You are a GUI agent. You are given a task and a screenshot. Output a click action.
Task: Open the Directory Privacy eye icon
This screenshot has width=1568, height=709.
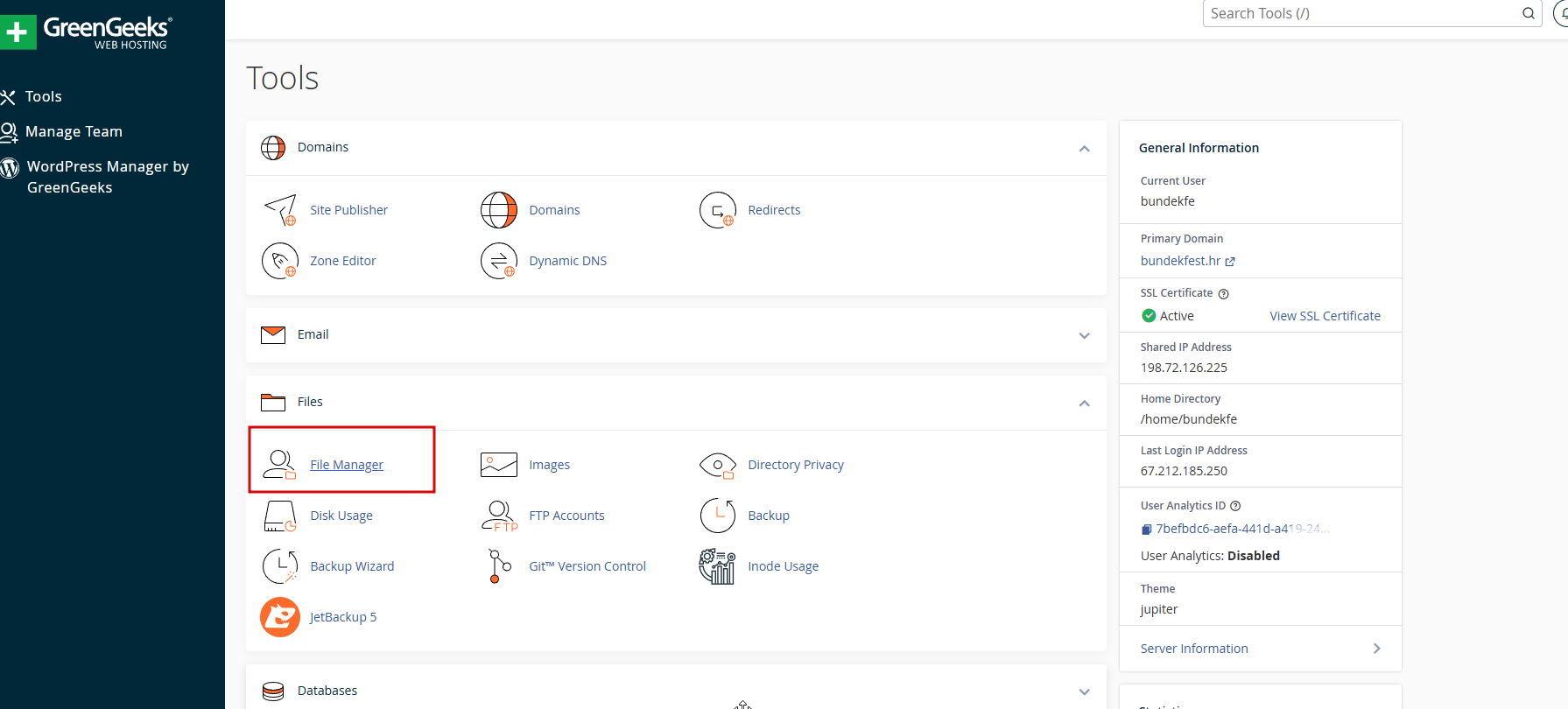(718, 465)
